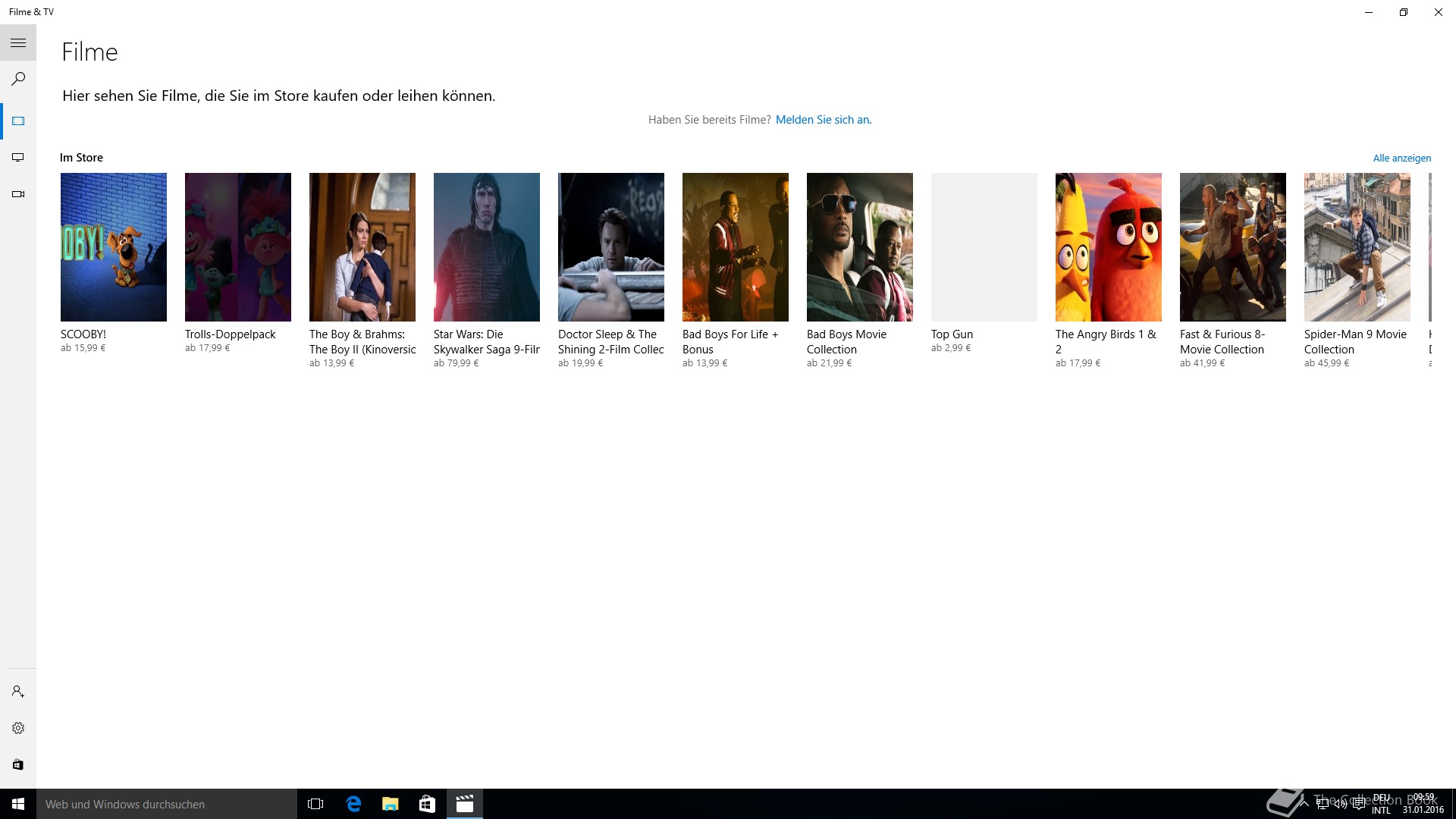Open Bad Boys Movie Collection poster
The width and height of the screenshot is (1456, 819).
(860, 247)
